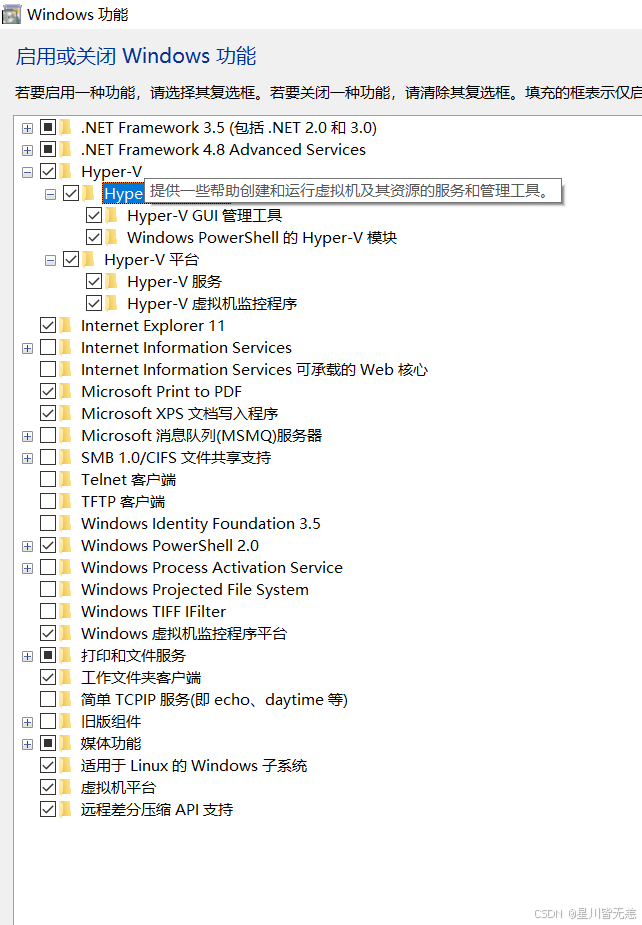Expand Windows PowerShell 2.0 node
The image size is (642, 925).
point(27,546)
